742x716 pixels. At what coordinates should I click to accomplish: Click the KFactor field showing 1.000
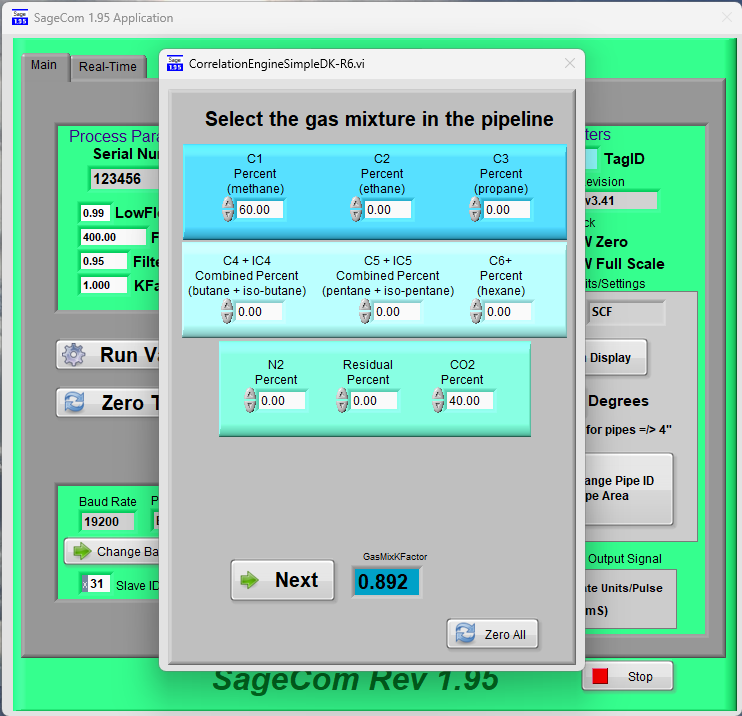point(104,285)
